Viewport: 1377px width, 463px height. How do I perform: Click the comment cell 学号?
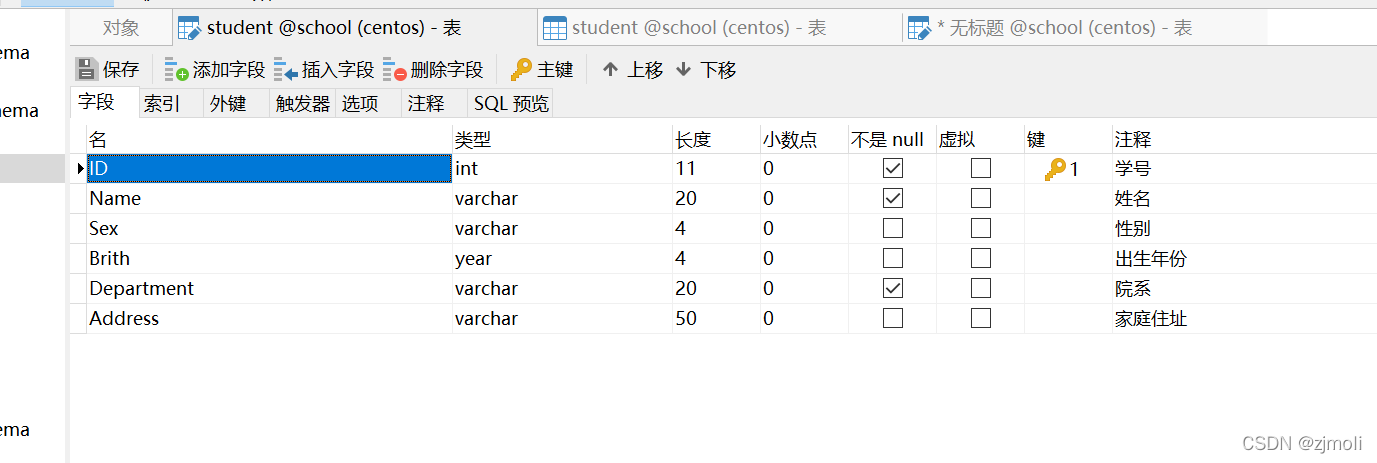(1244, 169)
